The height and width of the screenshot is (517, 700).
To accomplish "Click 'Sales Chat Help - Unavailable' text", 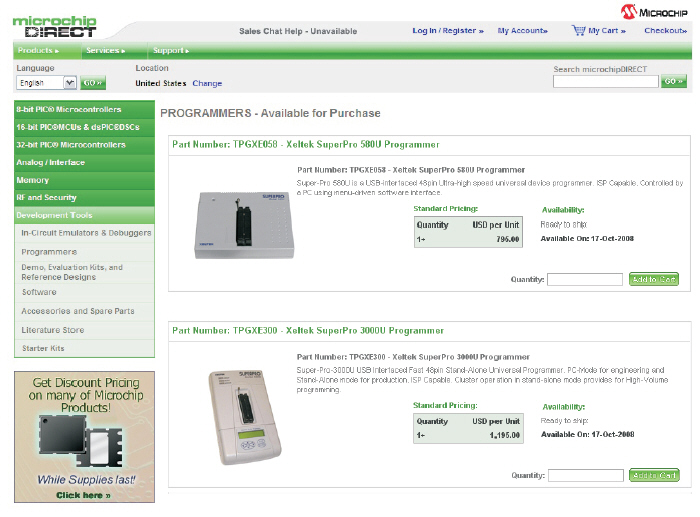I will (x=298, y=31).
